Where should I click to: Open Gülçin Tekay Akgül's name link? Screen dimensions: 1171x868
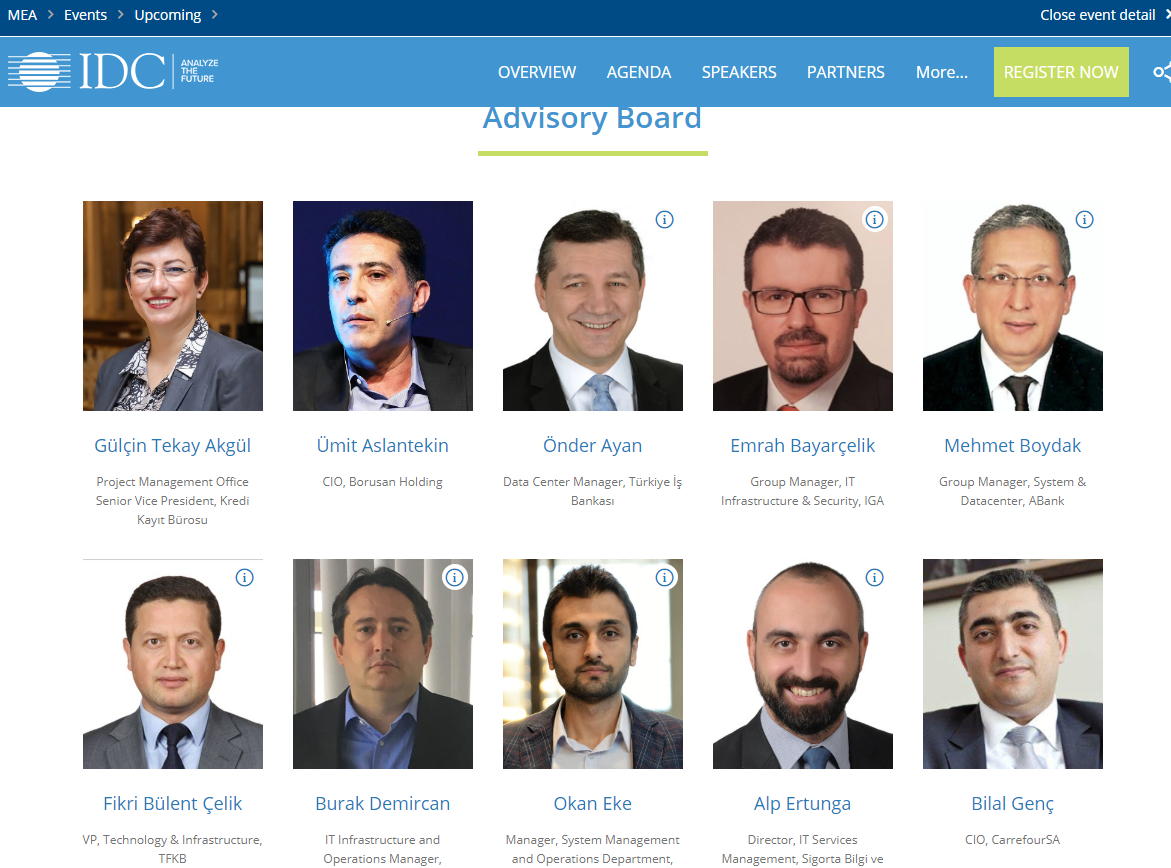[x=173, y=446]
